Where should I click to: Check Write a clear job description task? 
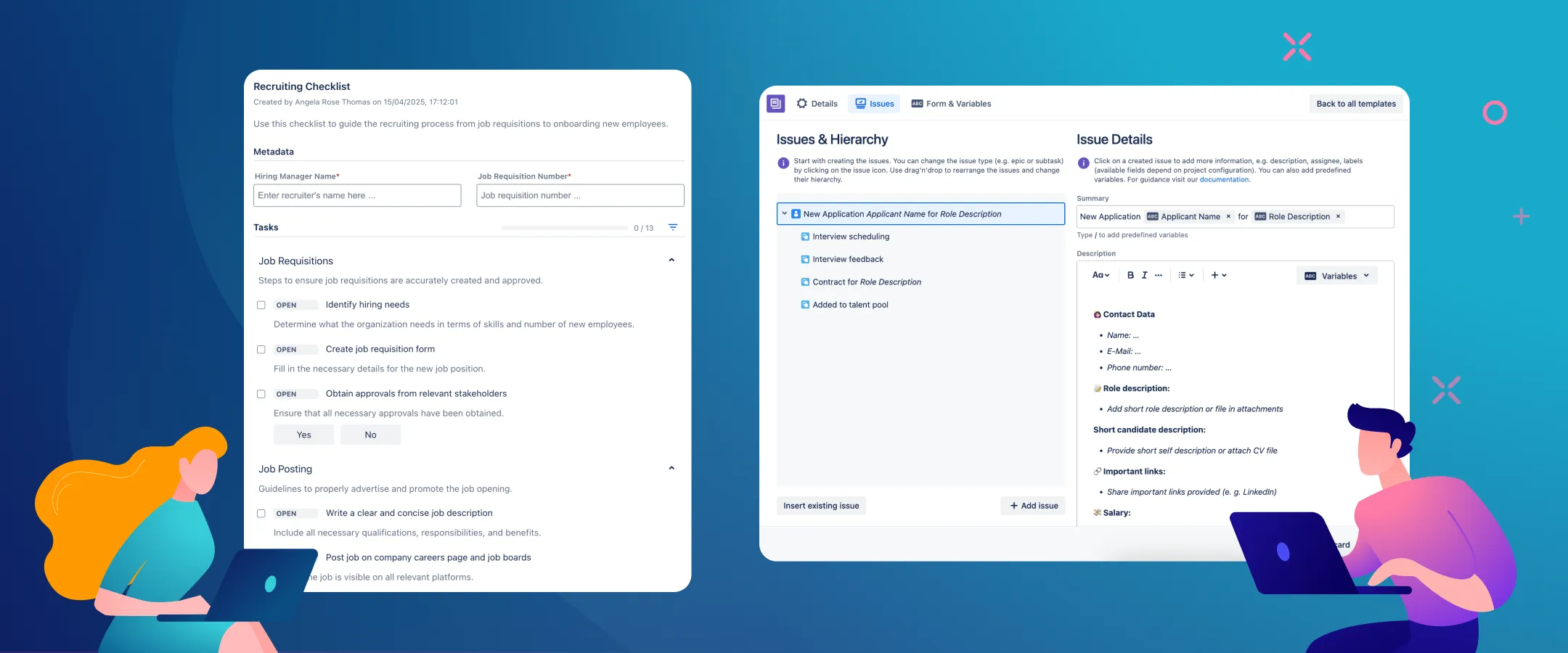pyautogui.click(x=261, y=514)
